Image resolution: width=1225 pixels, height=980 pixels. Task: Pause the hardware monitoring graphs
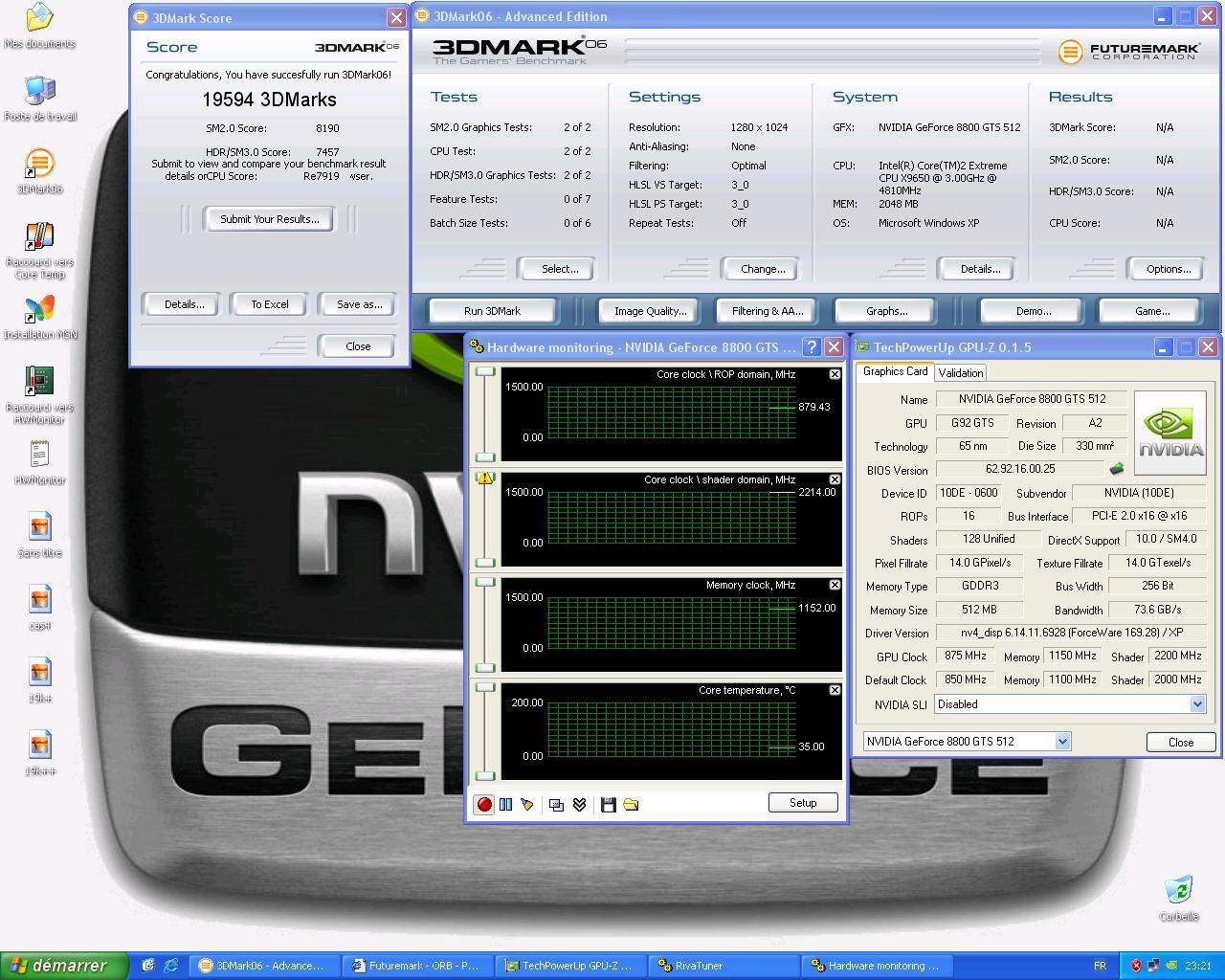click(x=505, y=805)
